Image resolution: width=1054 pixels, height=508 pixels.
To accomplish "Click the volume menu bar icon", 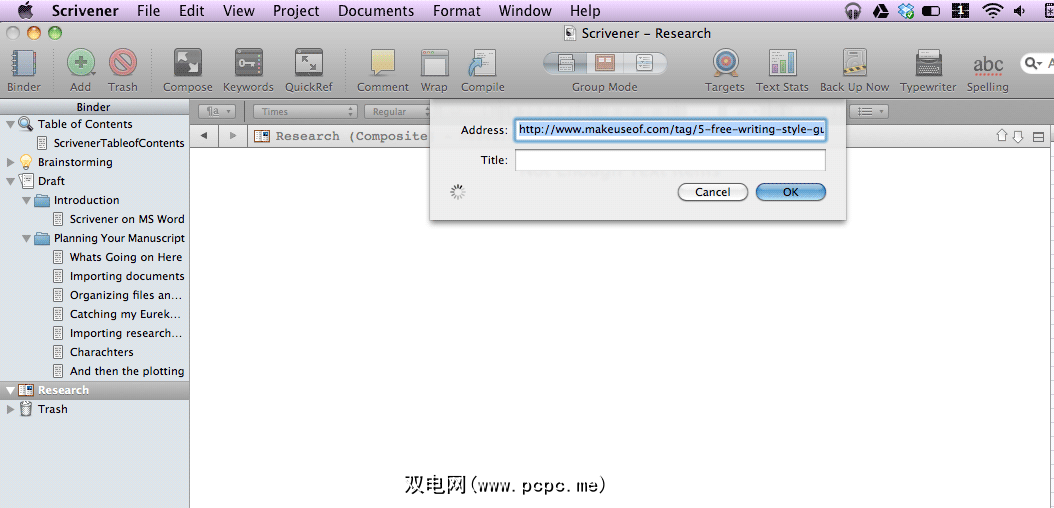I will [1020, 11].
